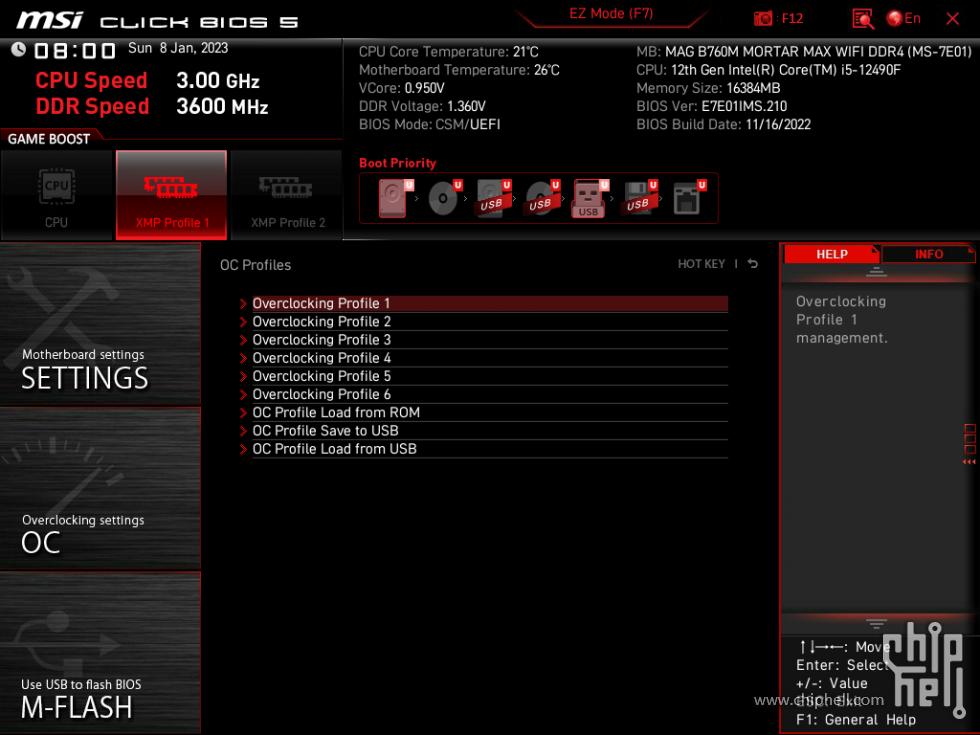Expand OC Profile Save to USB entry
This screenshot has height=735, width=980.
click(327, 430)
